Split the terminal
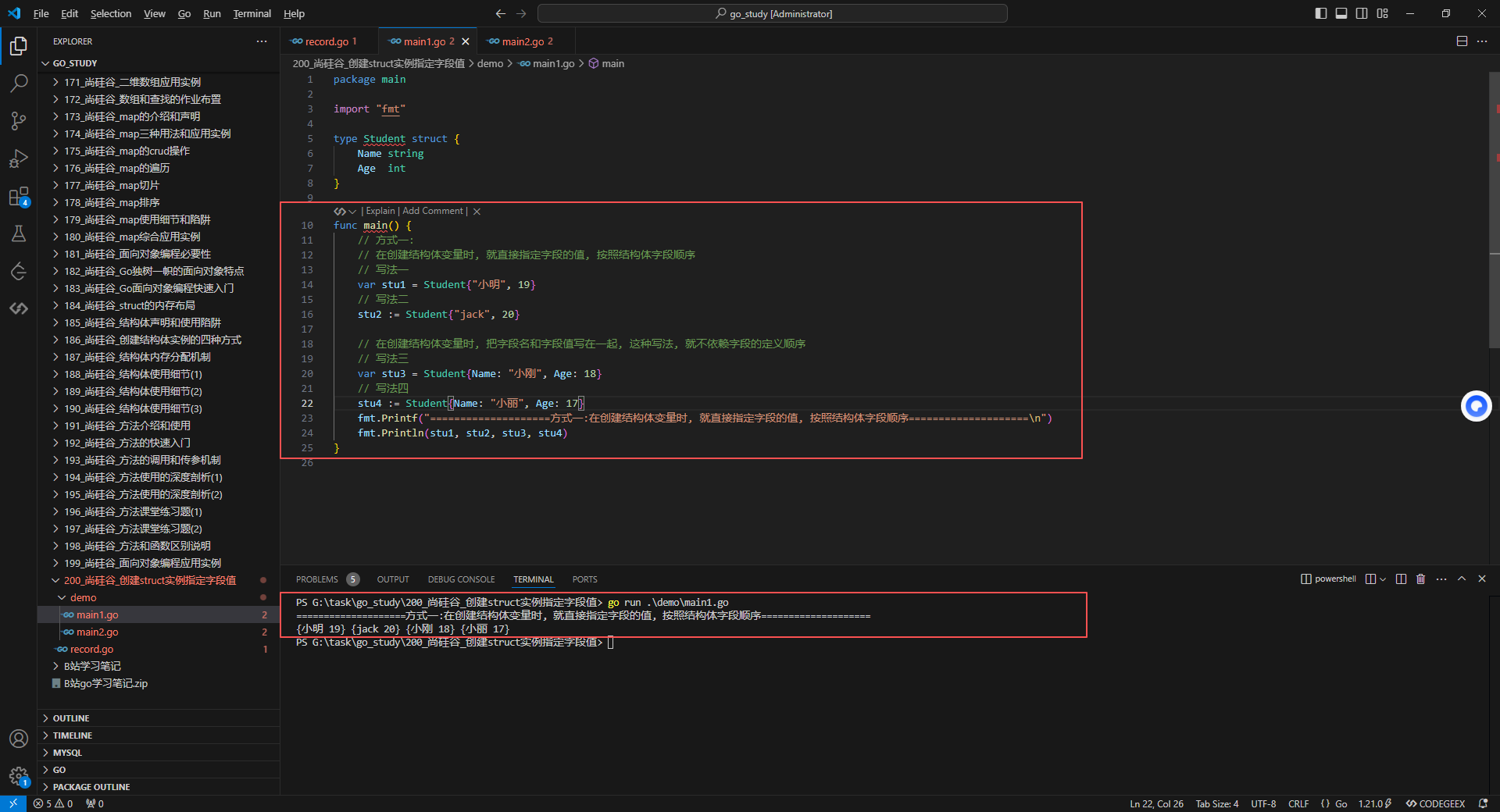1500x812 pixels. [1401, 579]
